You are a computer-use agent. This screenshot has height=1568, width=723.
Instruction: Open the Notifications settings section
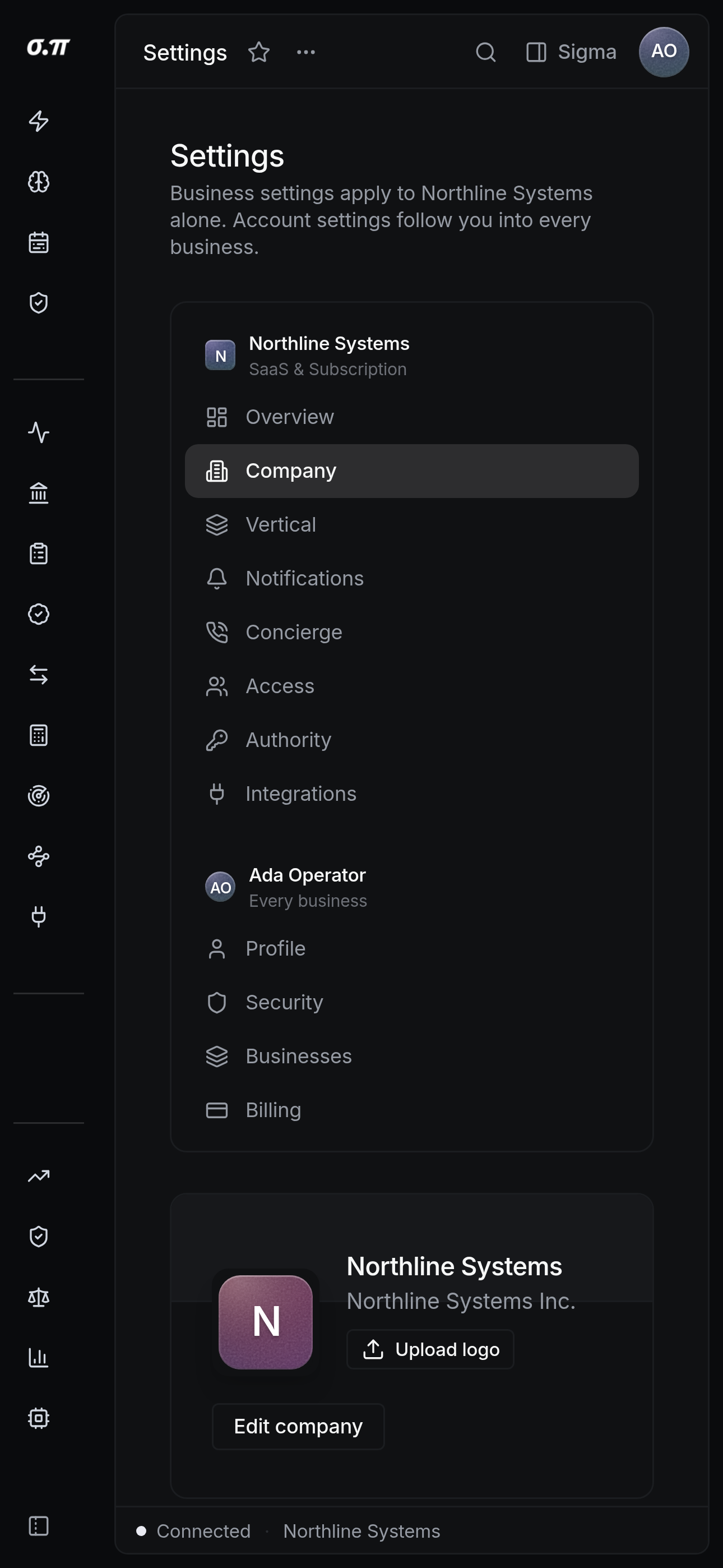411,578
